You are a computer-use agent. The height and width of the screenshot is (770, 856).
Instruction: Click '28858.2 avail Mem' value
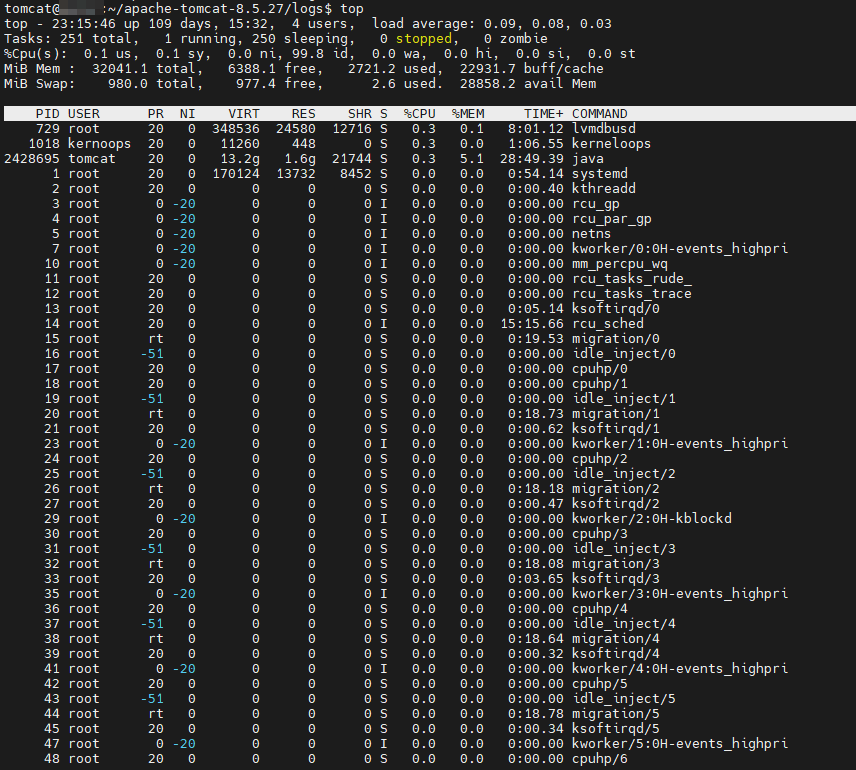528,84
